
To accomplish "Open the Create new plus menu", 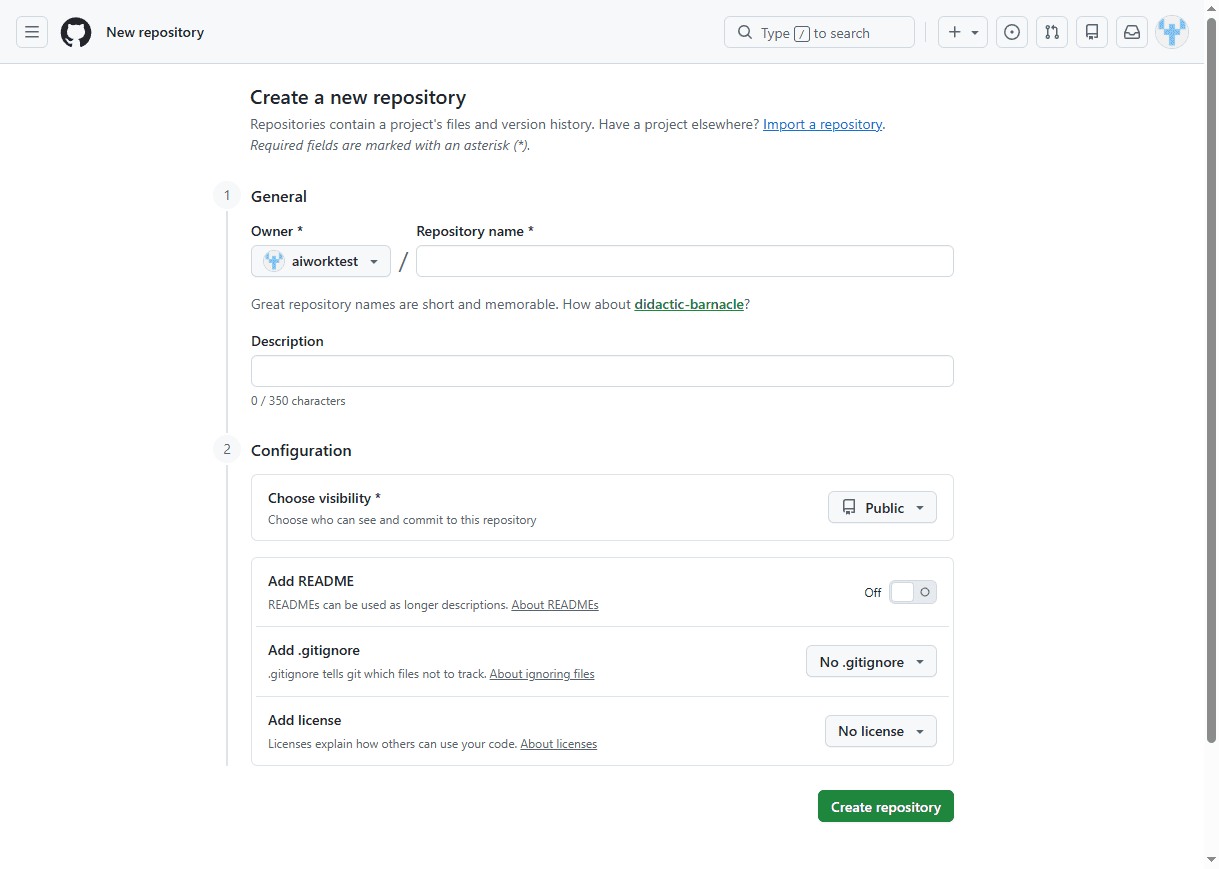I will (x=963, y=32).
